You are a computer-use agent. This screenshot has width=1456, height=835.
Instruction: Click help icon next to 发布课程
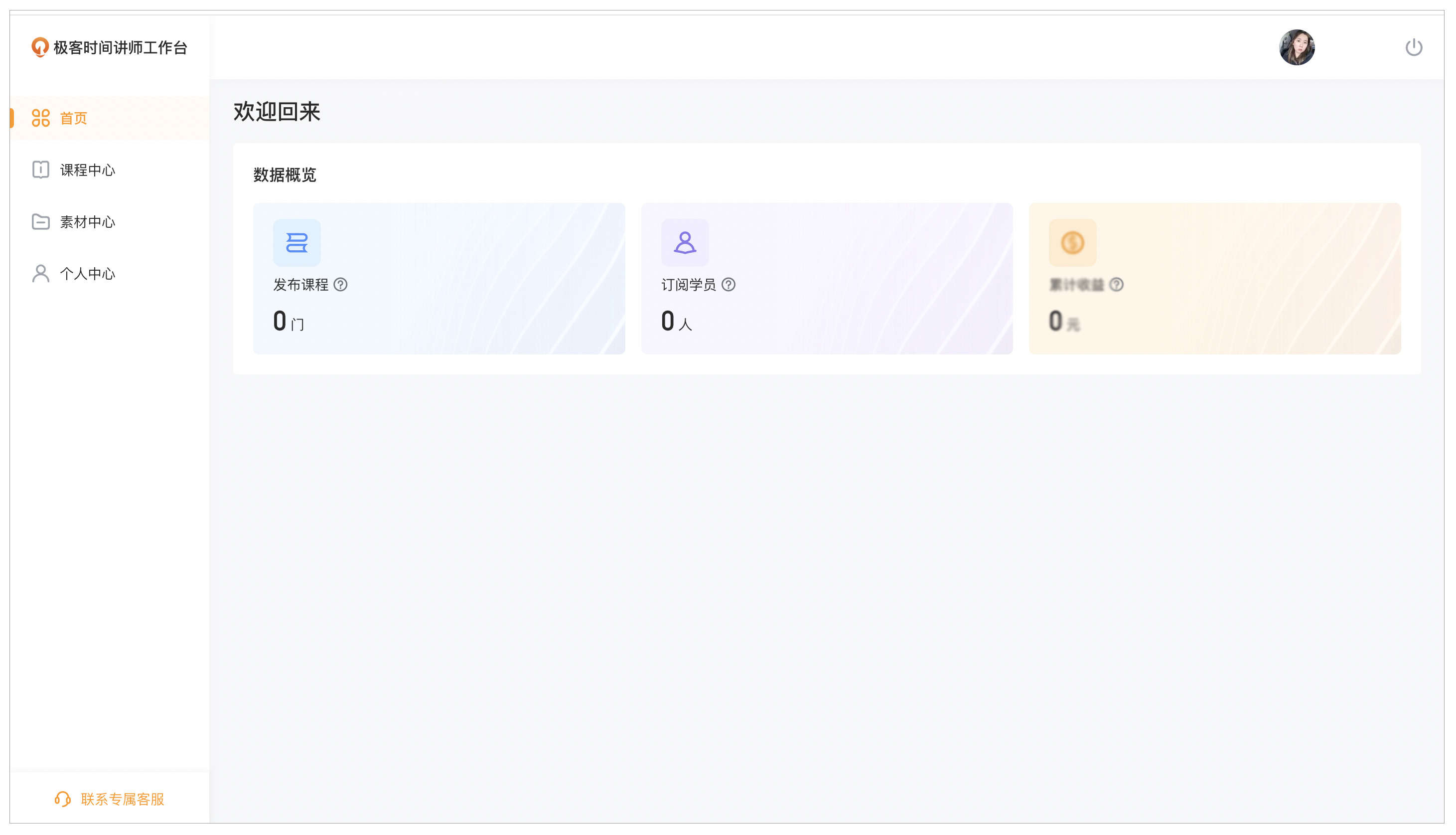pyautogui.click(x=340, y=285)
